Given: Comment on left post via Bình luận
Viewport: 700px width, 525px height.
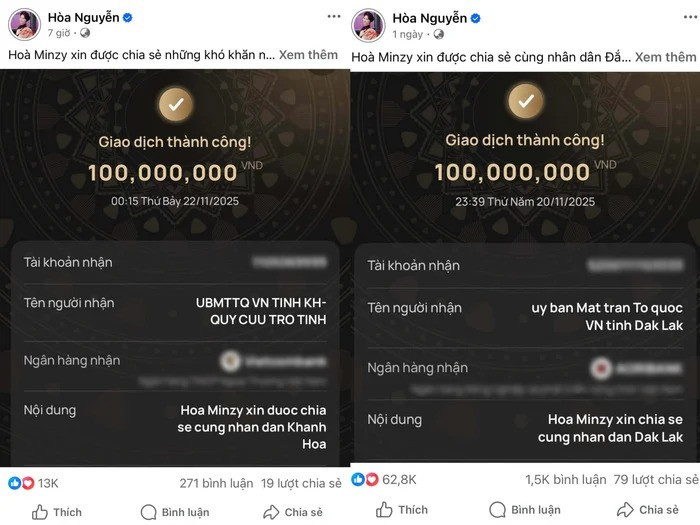Looking at the screenshot, I should [x=176, y=512].
